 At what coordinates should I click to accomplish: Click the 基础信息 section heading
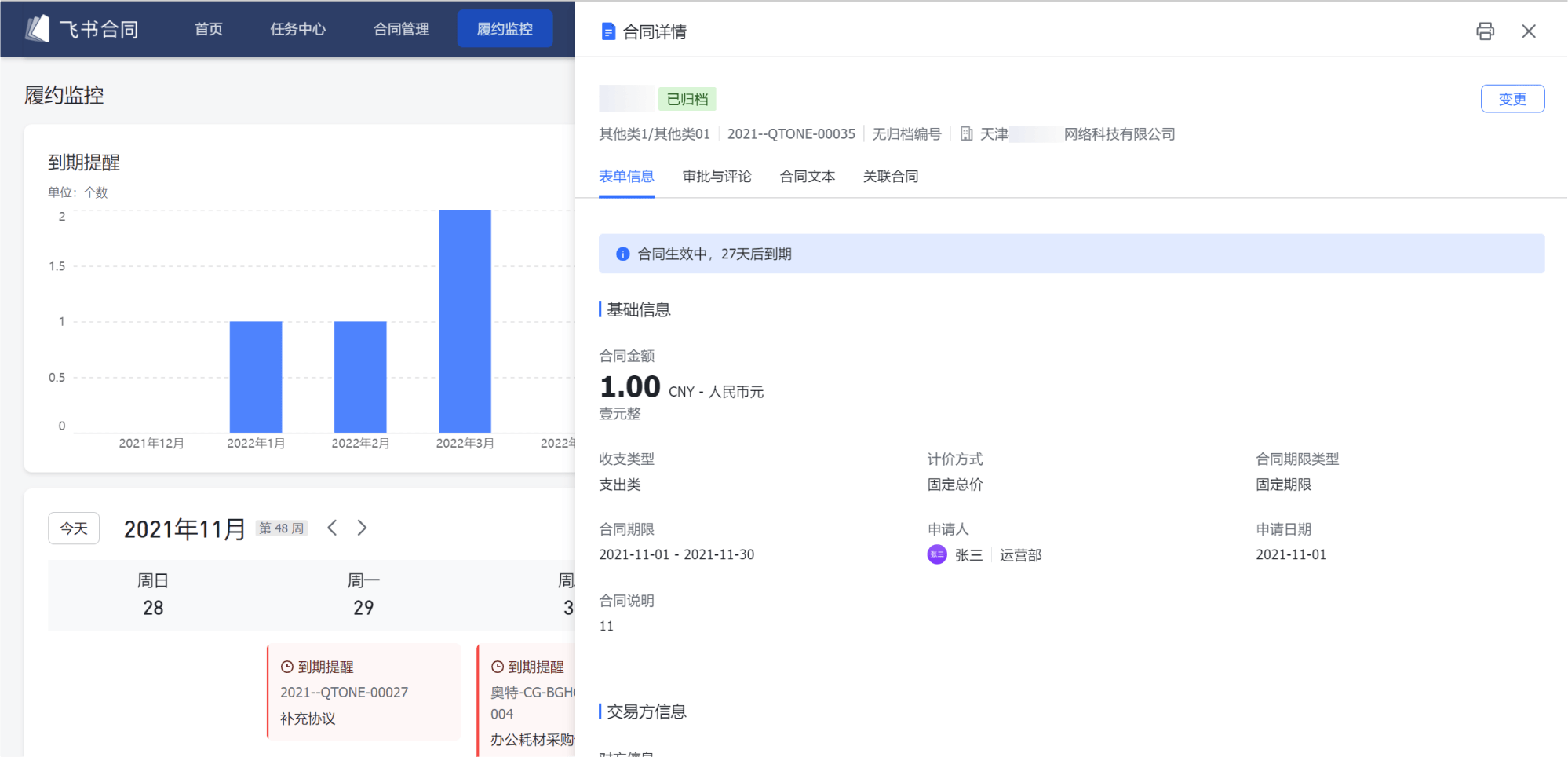click(x=638, y=309)
